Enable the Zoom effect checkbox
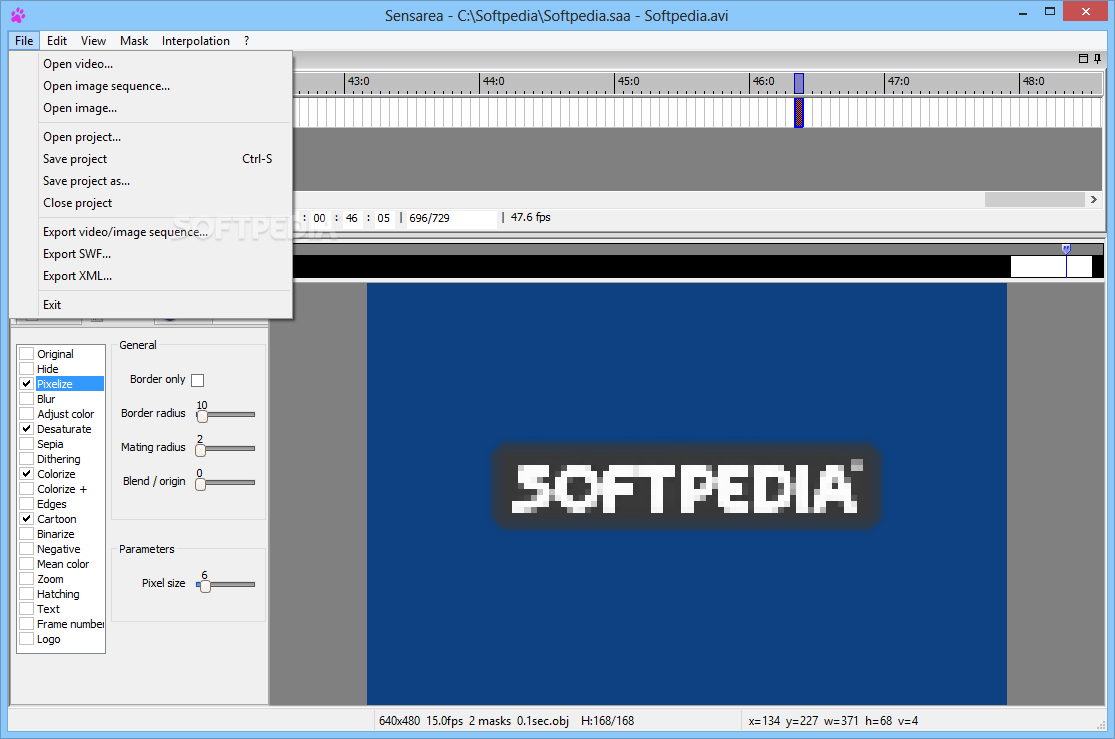The image size is (1115, 739). tap(26, 578)
